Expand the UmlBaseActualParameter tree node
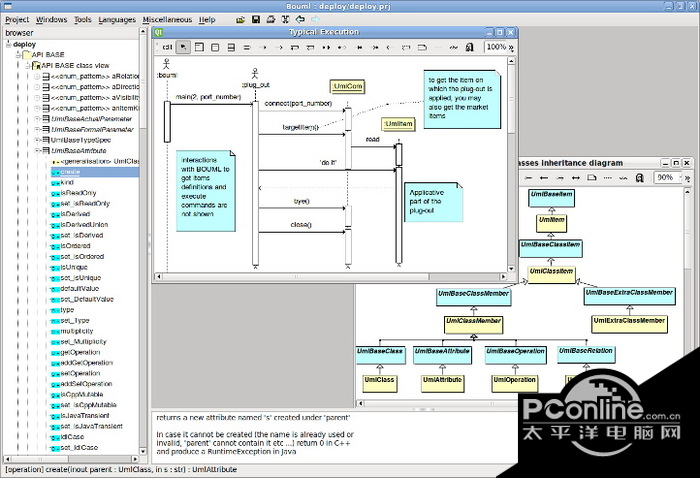The width and height of the screenshot is (700, 478). 37,118
